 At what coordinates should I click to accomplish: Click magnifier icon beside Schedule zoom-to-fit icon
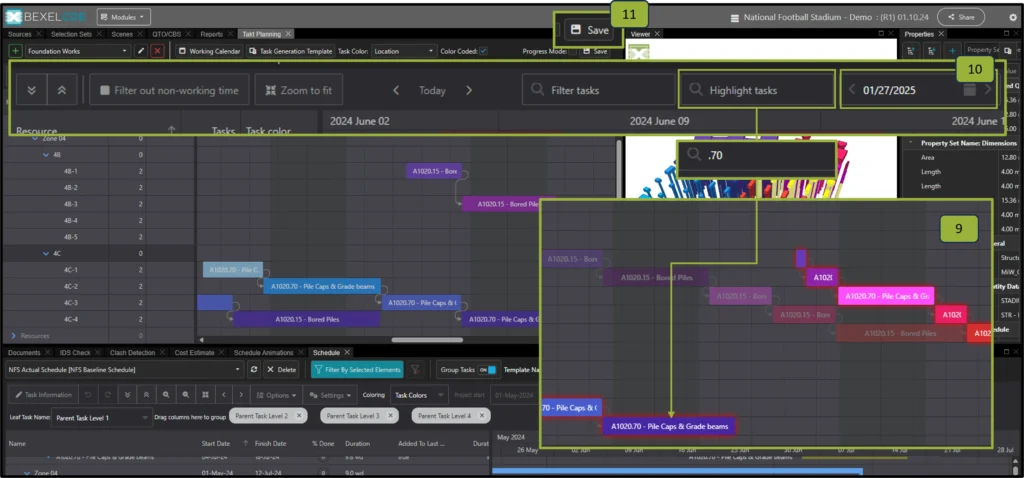186,395
